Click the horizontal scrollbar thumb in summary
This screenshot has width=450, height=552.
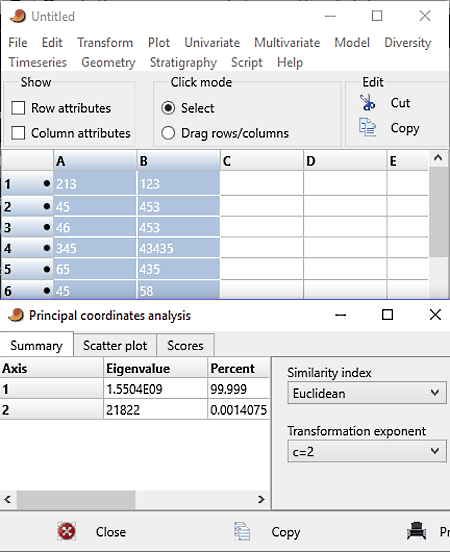(76, 500)
